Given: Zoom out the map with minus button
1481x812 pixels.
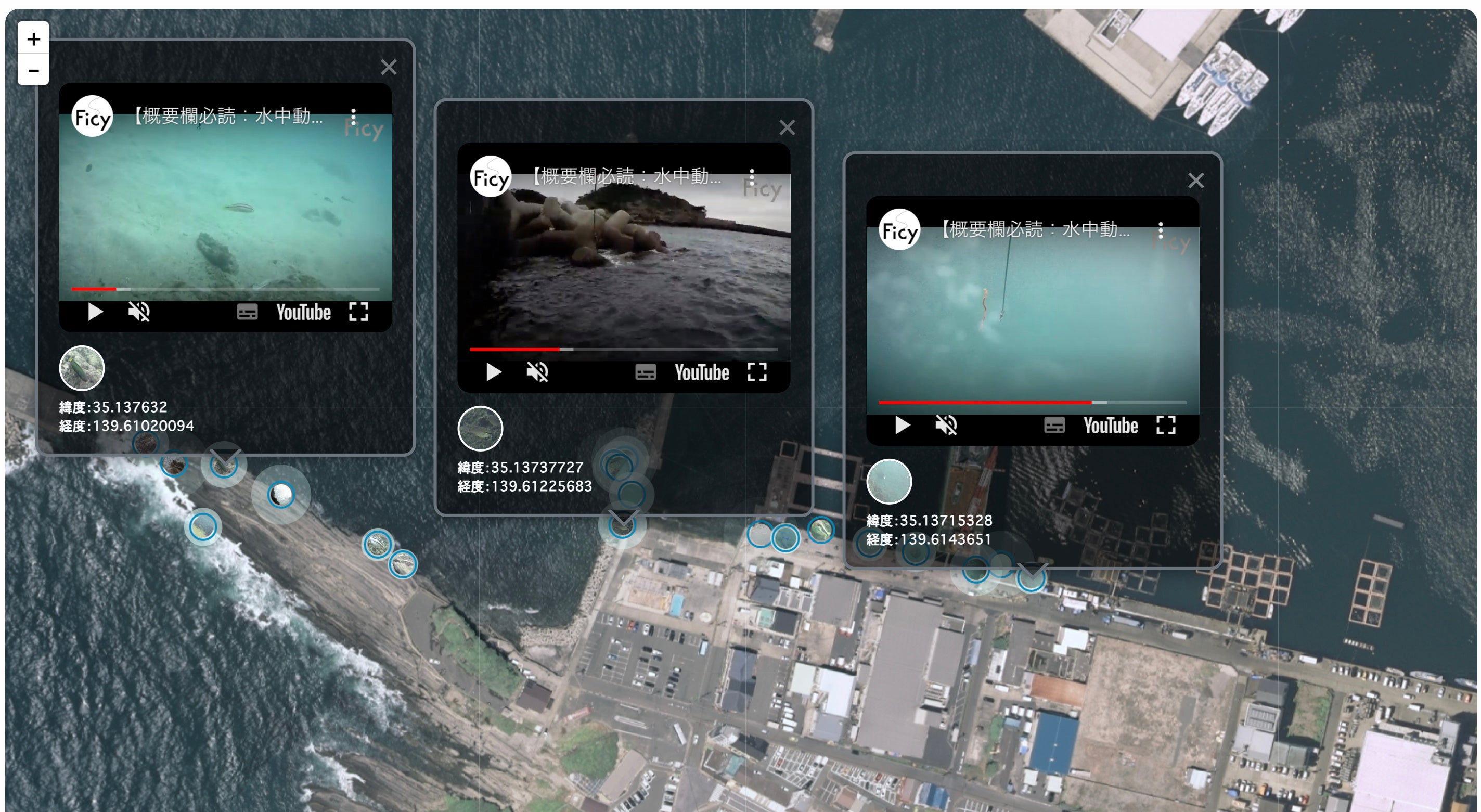Looking at the screenshot, I should click(33, 70).
